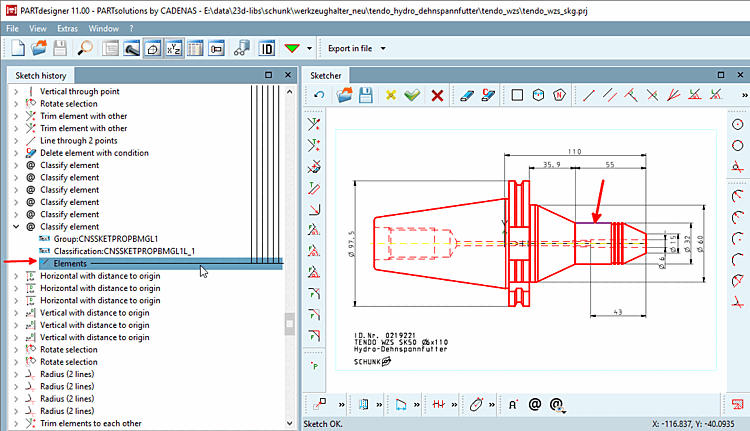The width and height of the screenshot is (750, 431).
Task: Click the red X cancel icon in Sketcher
Action: [437, 95]
